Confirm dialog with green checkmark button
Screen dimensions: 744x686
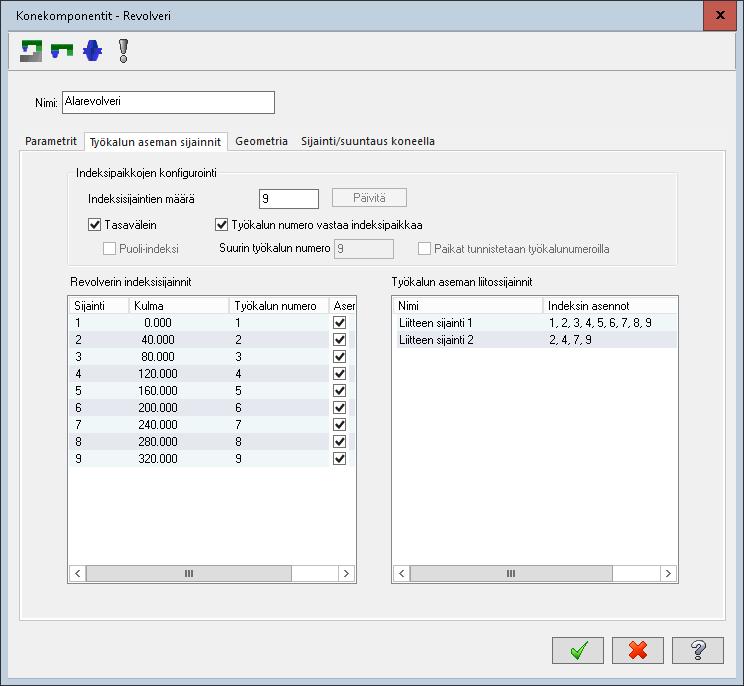578,650
